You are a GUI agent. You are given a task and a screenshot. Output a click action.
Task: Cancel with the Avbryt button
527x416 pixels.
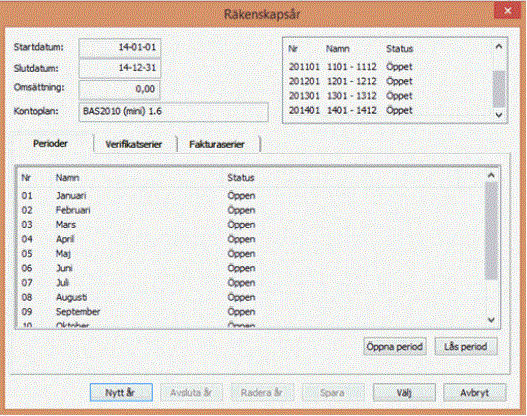475,392
